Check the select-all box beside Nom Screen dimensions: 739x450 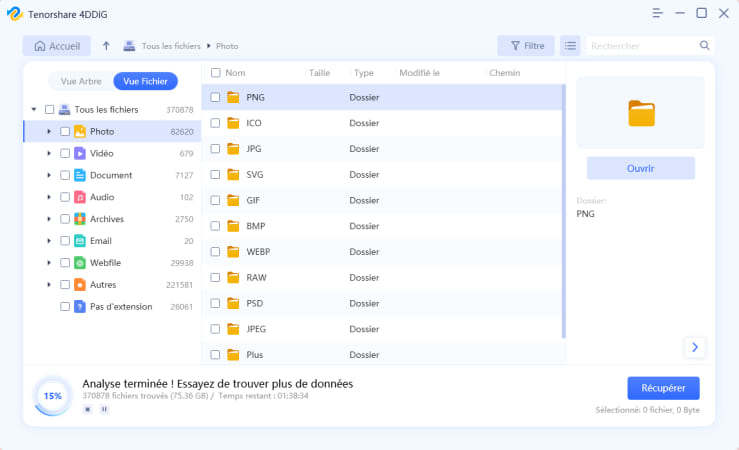tap(216, 73)
